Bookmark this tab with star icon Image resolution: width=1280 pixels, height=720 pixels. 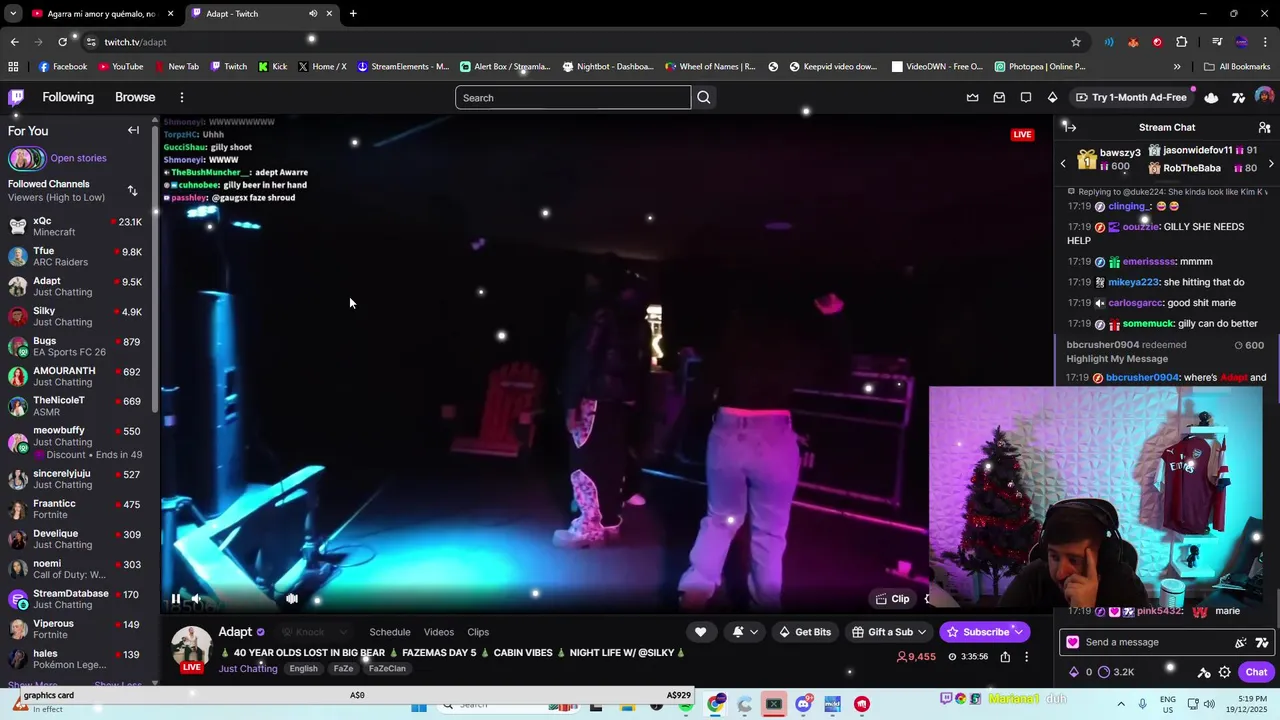pyautogui.click(x=1076, y=42)
